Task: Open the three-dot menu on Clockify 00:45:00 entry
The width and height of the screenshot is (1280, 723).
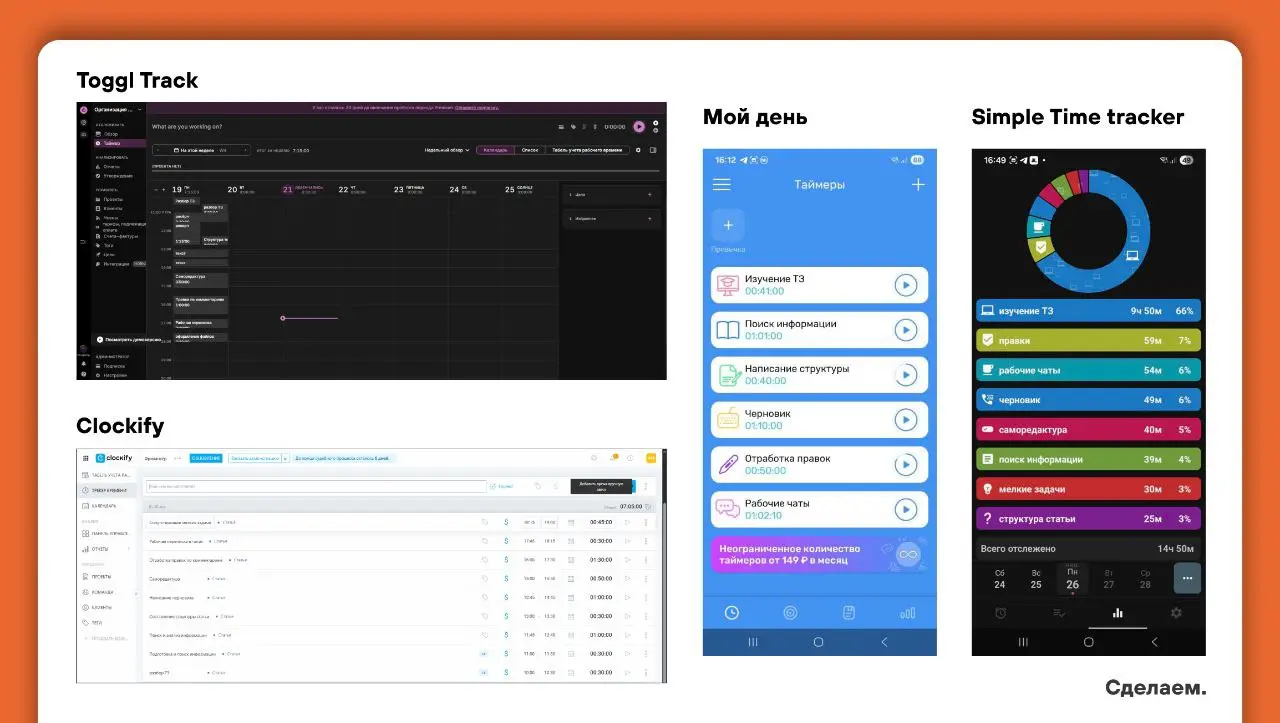Action: pyautogui.click(x=645, y=522)
